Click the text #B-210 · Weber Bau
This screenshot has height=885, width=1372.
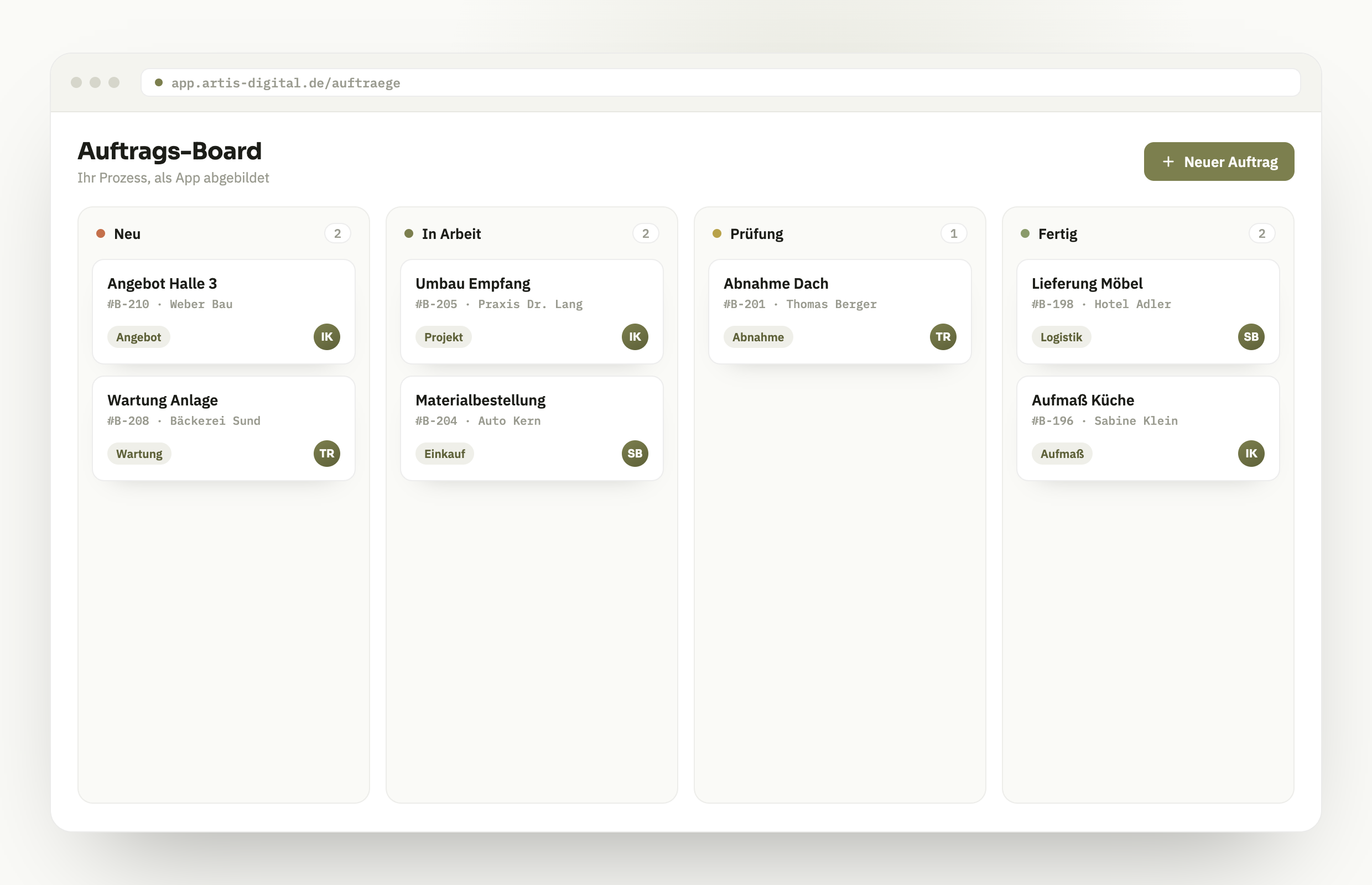point(170,304)
